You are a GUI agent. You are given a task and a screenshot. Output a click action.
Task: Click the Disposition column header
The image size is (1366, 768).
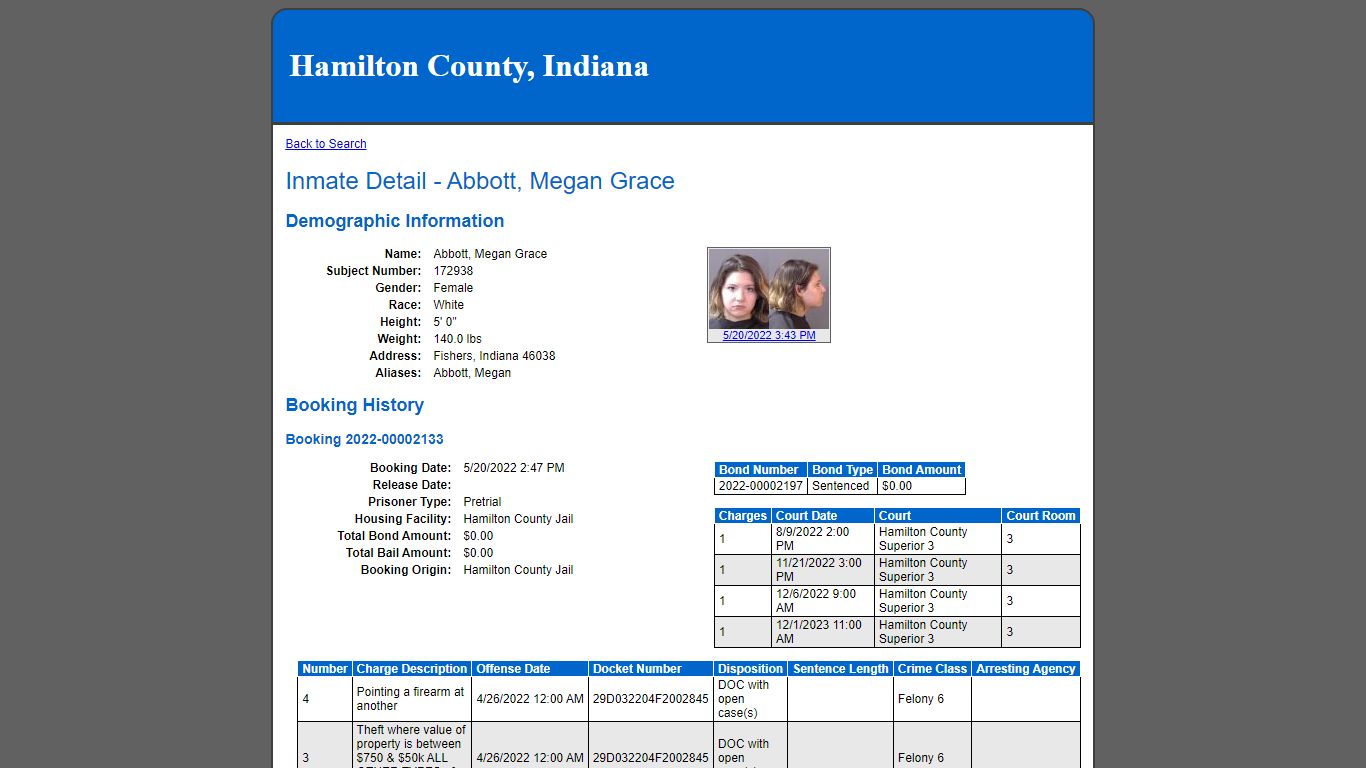750,669
